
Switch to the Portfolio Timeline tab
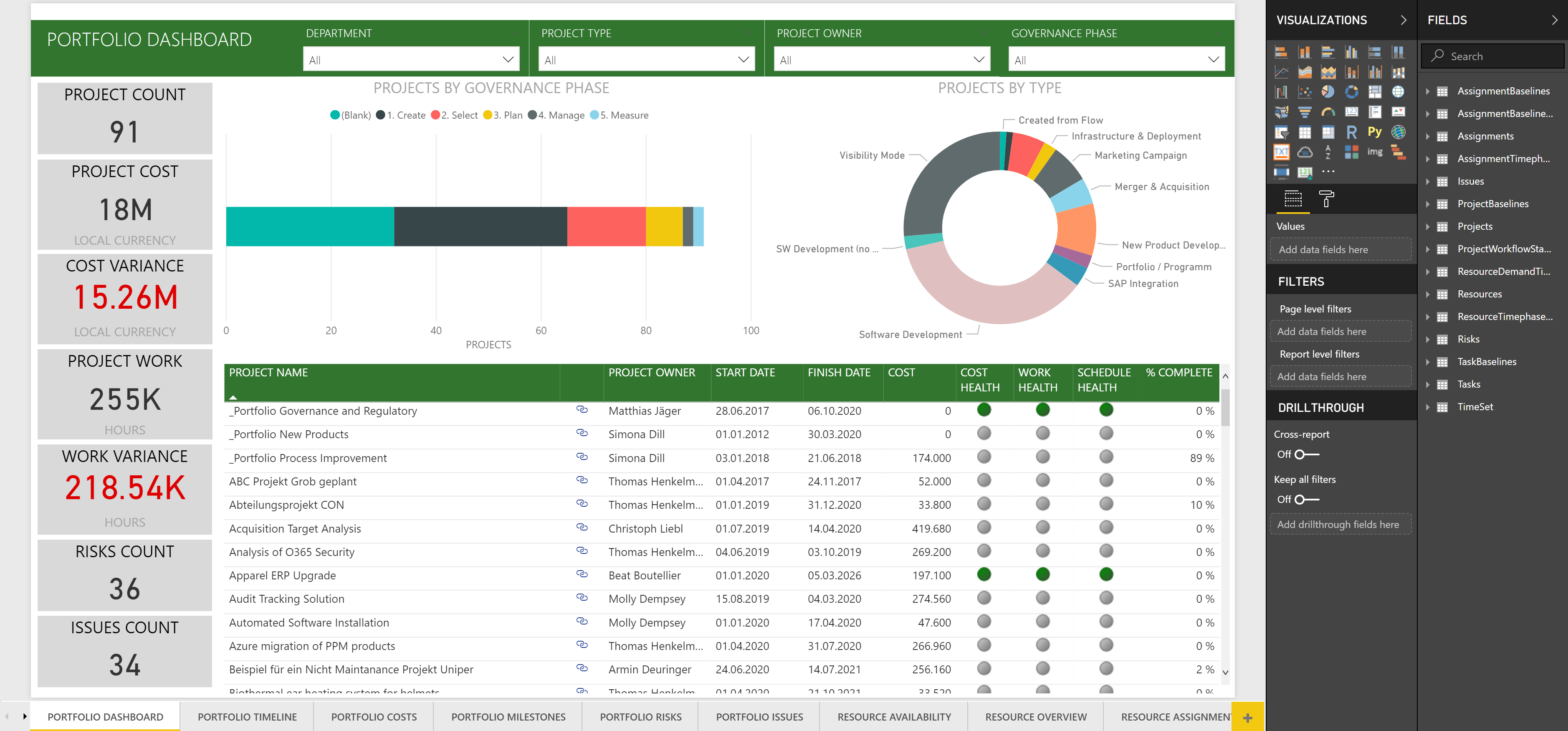(x=247, y=716)
